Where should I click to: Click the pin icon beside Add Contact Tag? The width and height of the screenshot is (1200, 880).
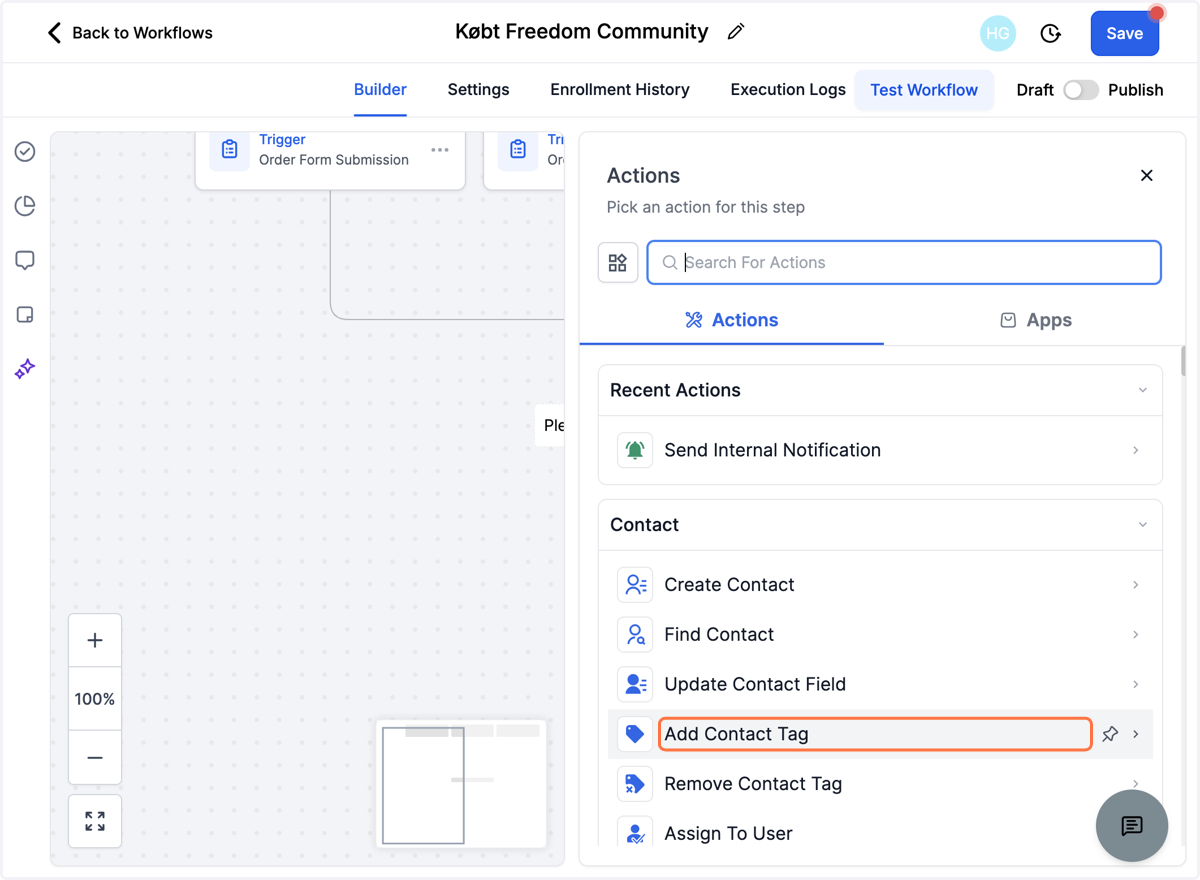click(1110, 734)
